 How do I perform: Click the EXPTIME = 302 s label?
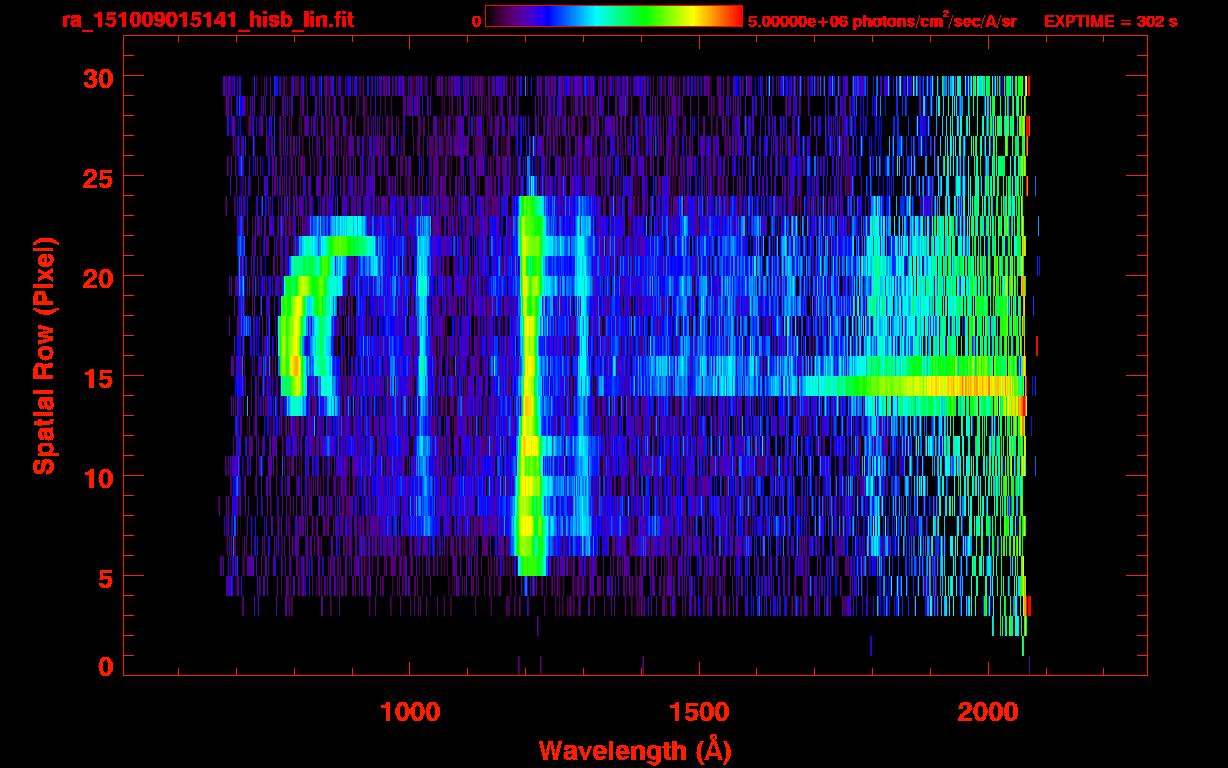[1110, 21]
